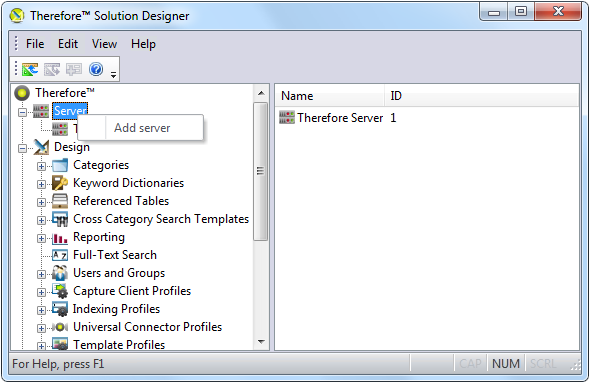Click the Universal Connector Profiles icon

60,327
